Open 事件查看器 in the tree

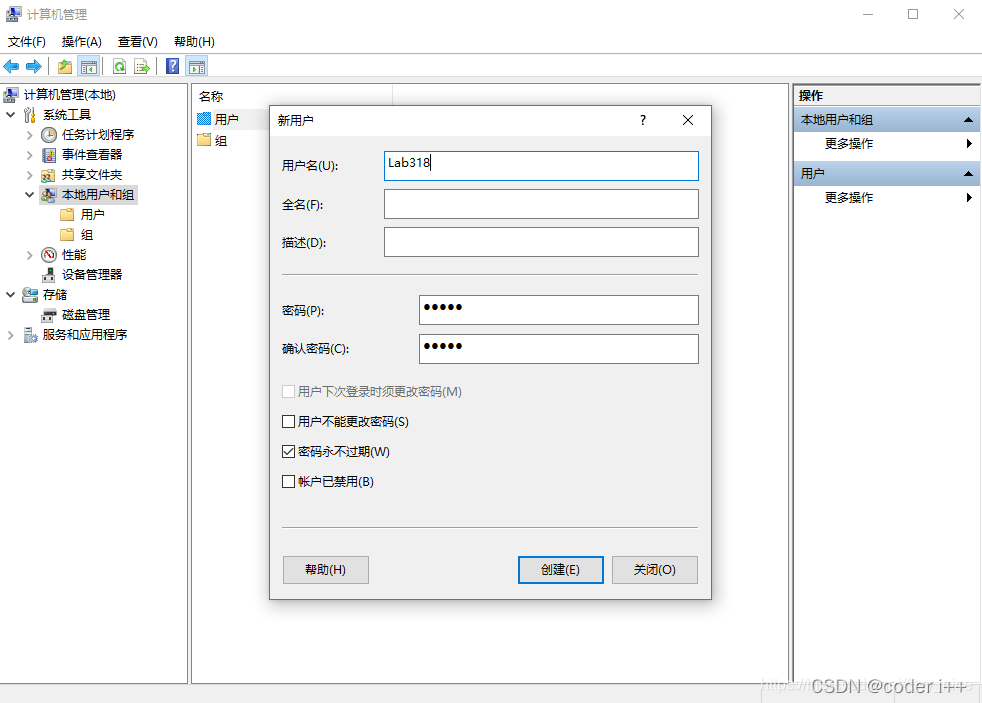coord(91,155)
